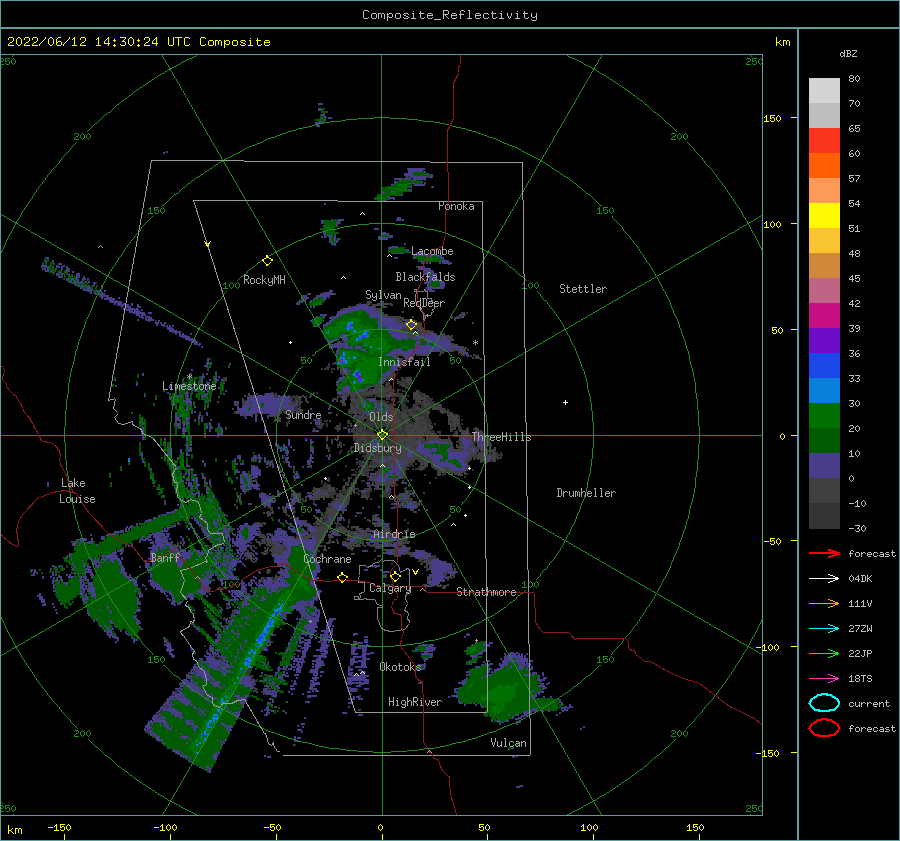Click the Olds label on the map
The width and height of the screenshot is (900, 841).
381,417
